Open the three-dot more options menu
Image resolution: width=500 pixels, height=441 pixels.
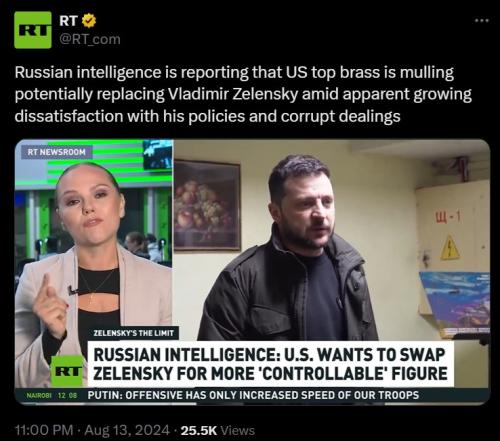pyautogui.click(x=482, y=21)
